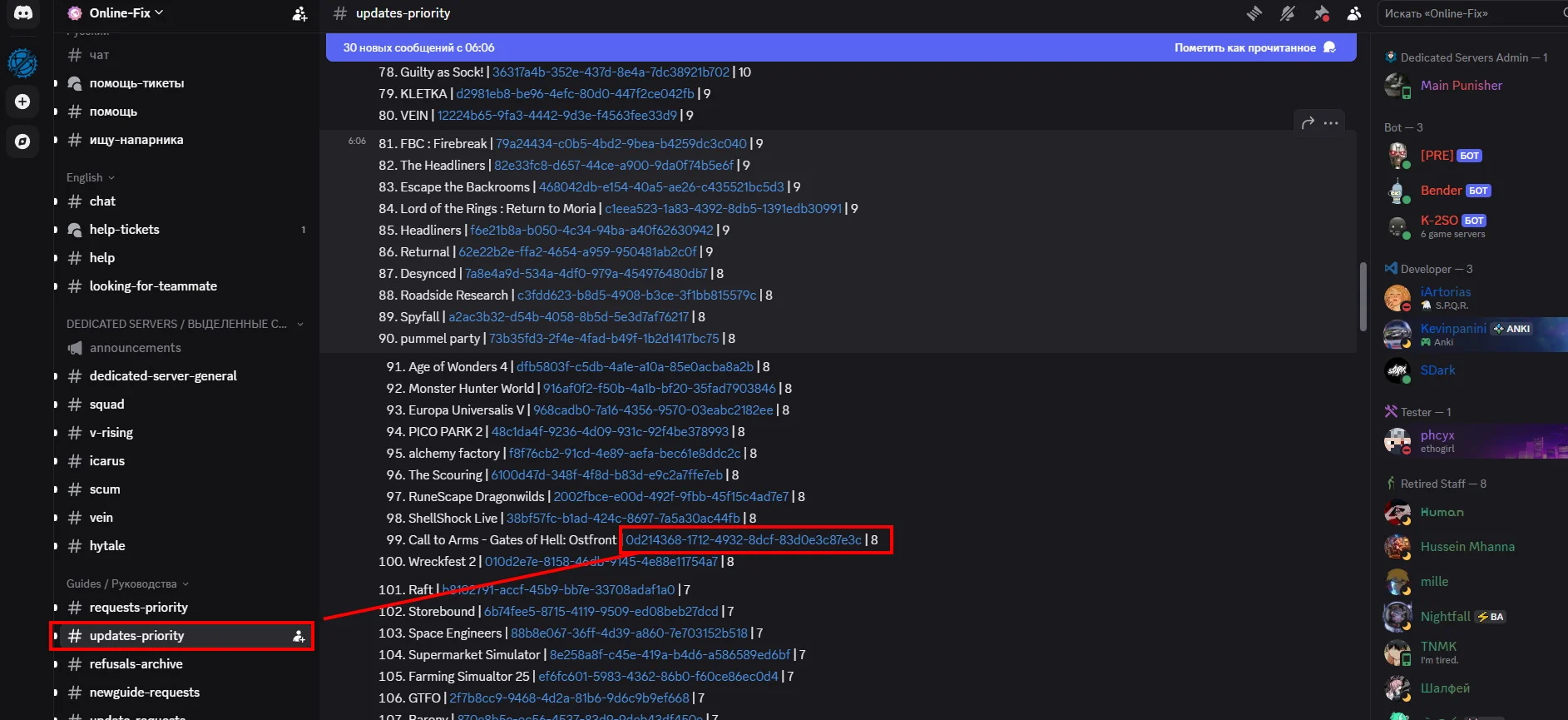The height and width of the screenshot is (720, 1568).
Task: Click the add a server plus icon
Action: [22, 102]
